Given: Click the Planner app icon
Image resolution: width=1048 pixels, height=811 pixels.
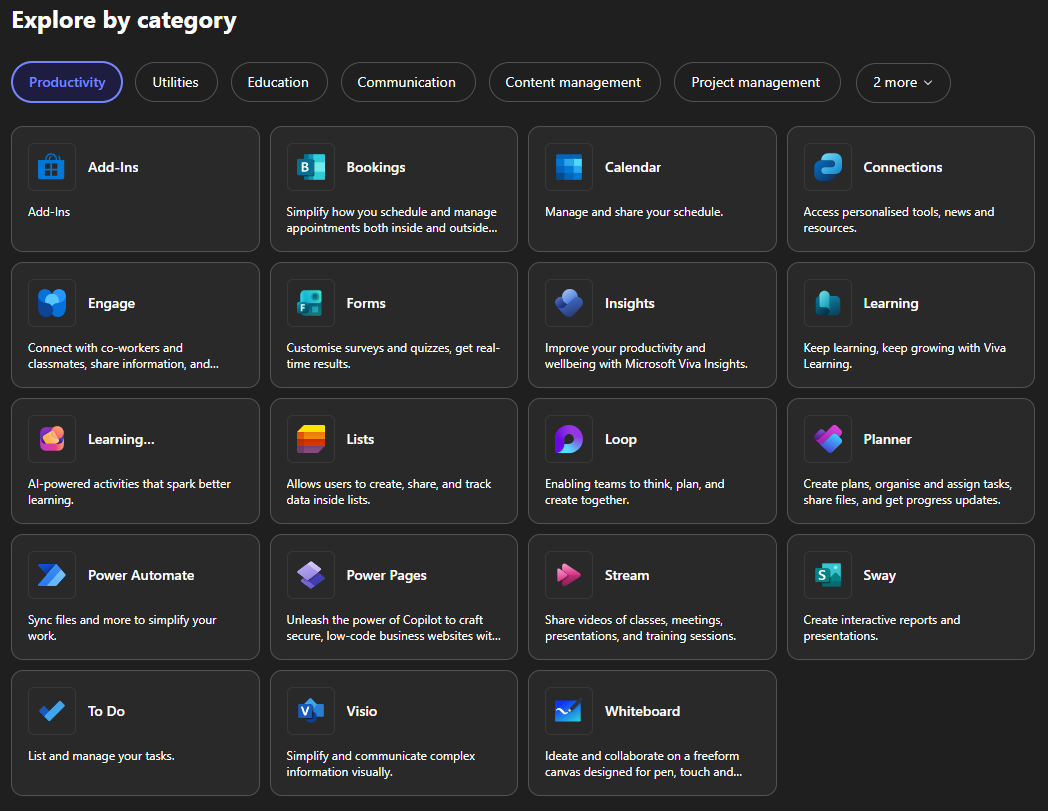Looking at the screenshot, I should [x=827, y=439].
